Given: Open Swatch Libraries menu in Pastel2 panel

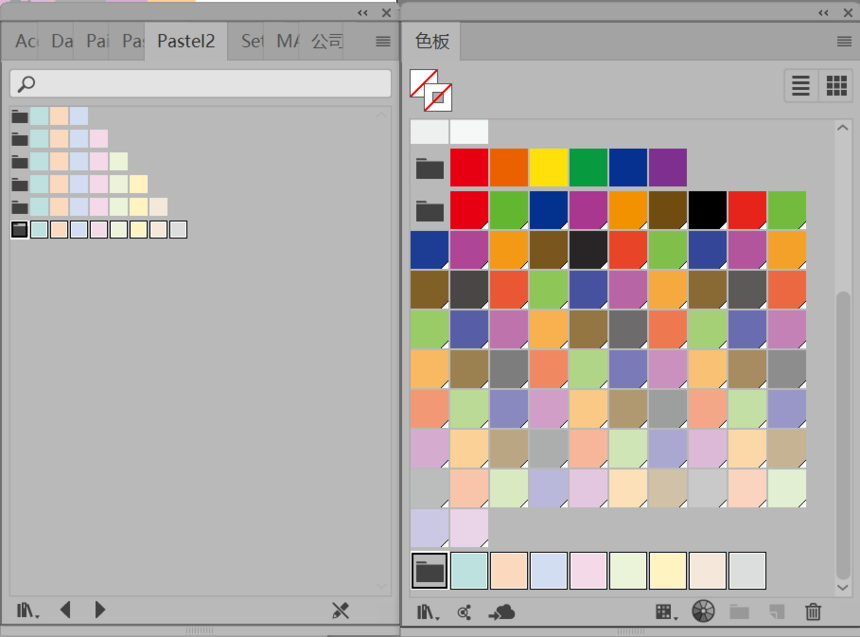Looking at the screenshot, I should [27, 610].
